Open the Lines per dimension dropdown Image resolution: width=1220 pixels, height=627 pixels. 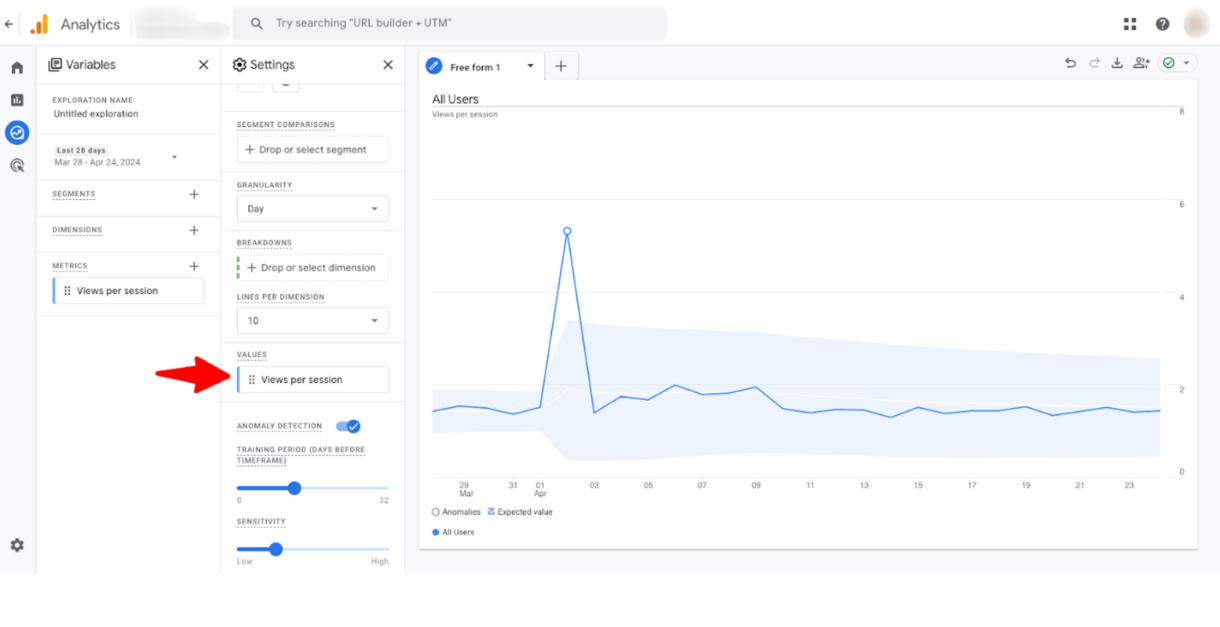point(312,320)
